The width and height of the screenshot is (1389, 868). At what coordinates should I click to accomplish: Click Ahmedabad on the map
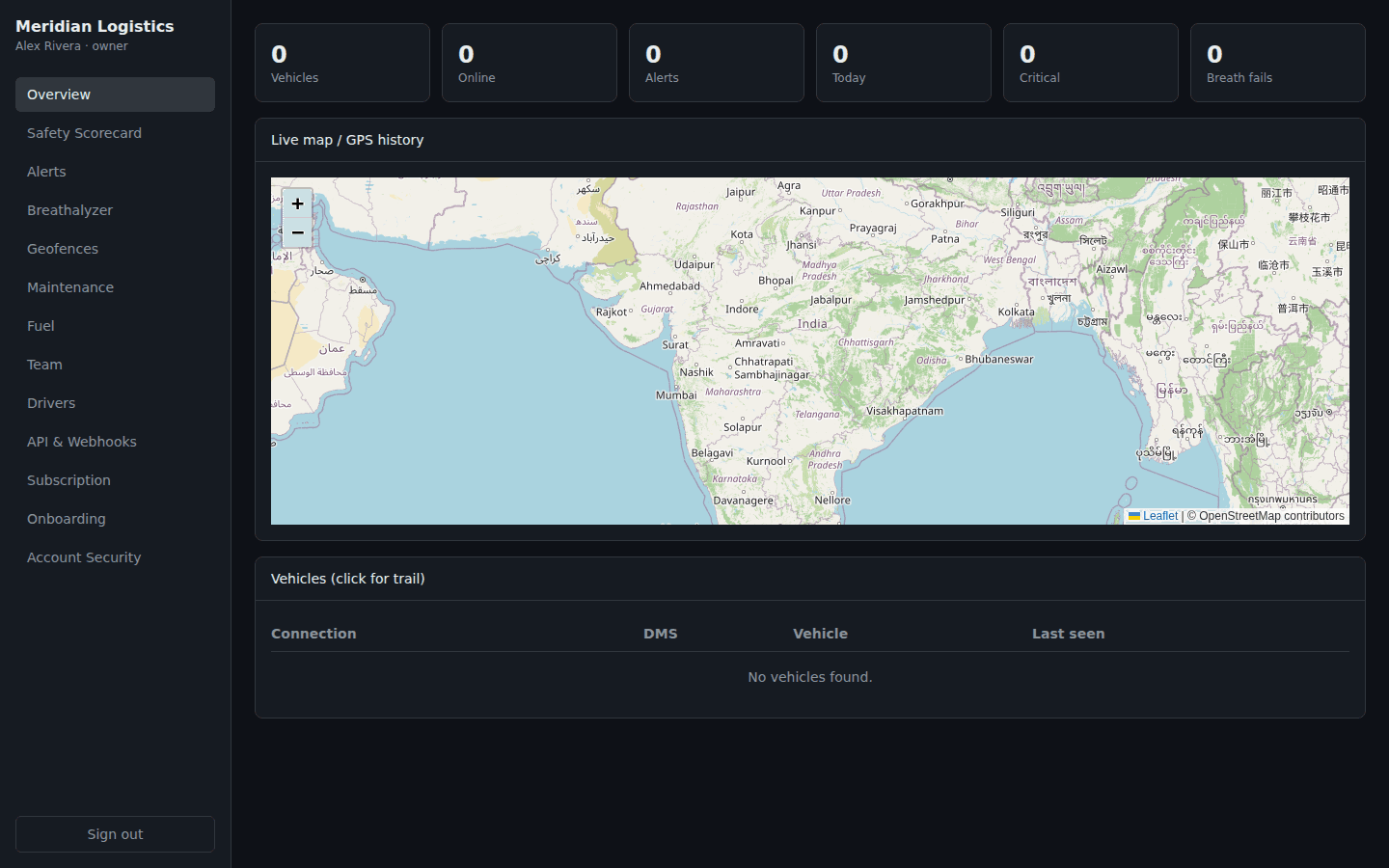coord(669,286)
